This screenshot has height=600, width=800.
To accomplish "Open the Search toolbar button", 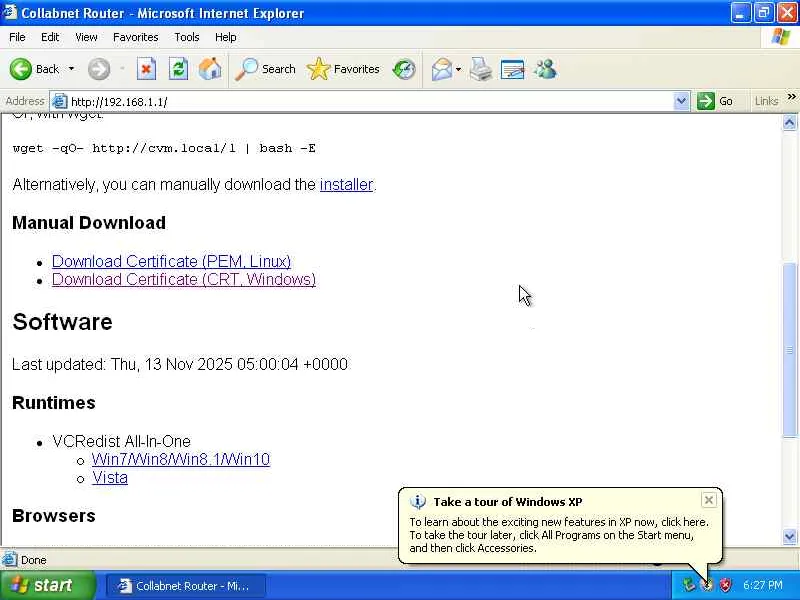I will [265, 69].
